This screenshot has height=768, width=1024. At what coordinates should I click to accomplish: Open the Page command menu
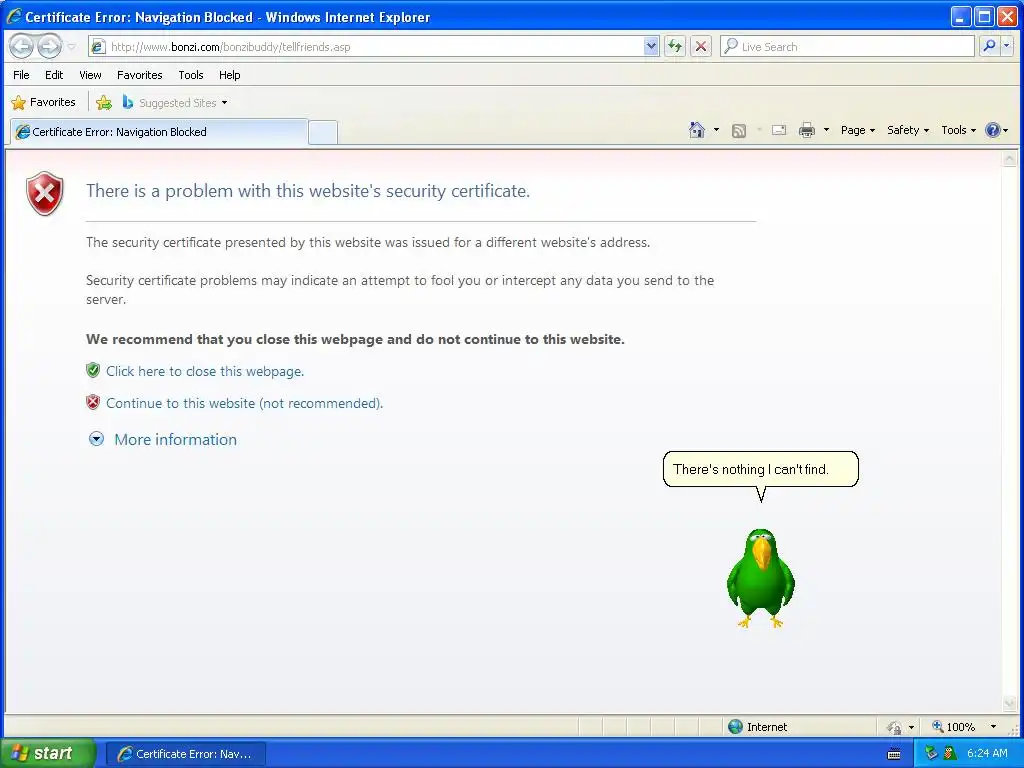(x=857, y=130)
